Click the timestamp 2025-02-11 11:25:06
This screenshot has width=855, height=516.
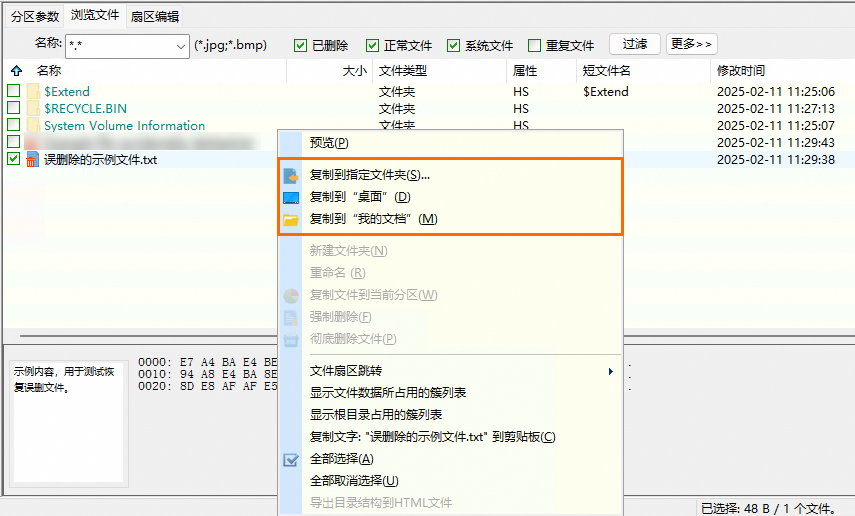(776, 91)
